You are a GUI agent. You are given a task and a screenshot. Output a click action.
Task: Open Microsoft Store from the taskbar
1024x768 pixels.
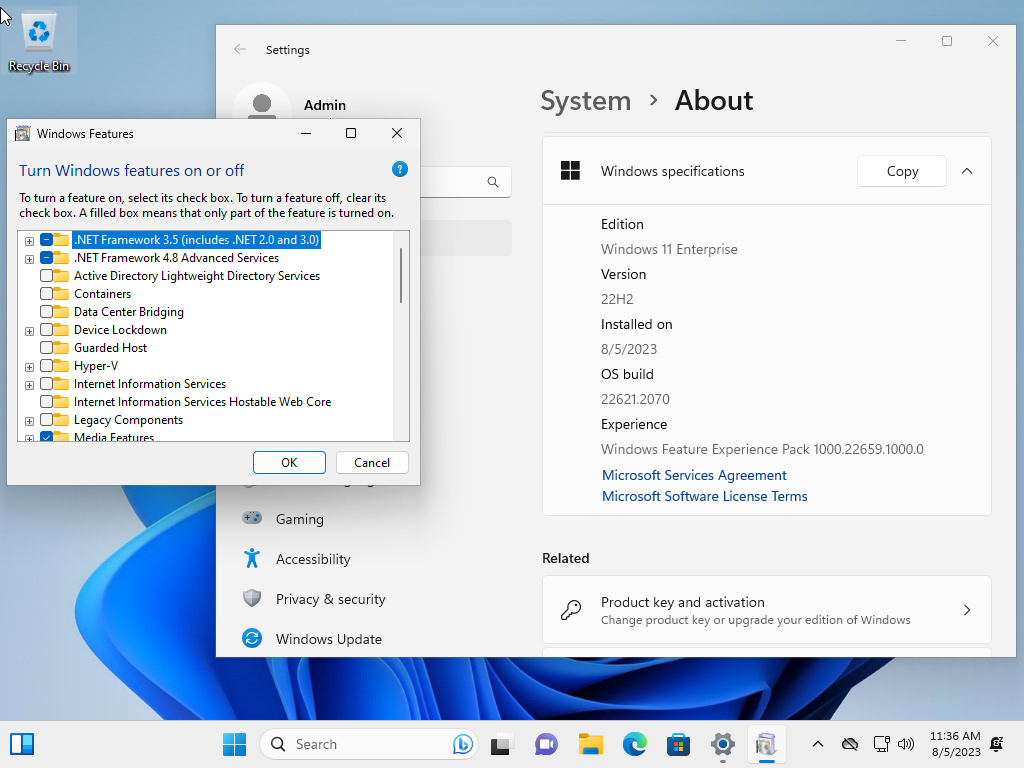pos(679,744)
